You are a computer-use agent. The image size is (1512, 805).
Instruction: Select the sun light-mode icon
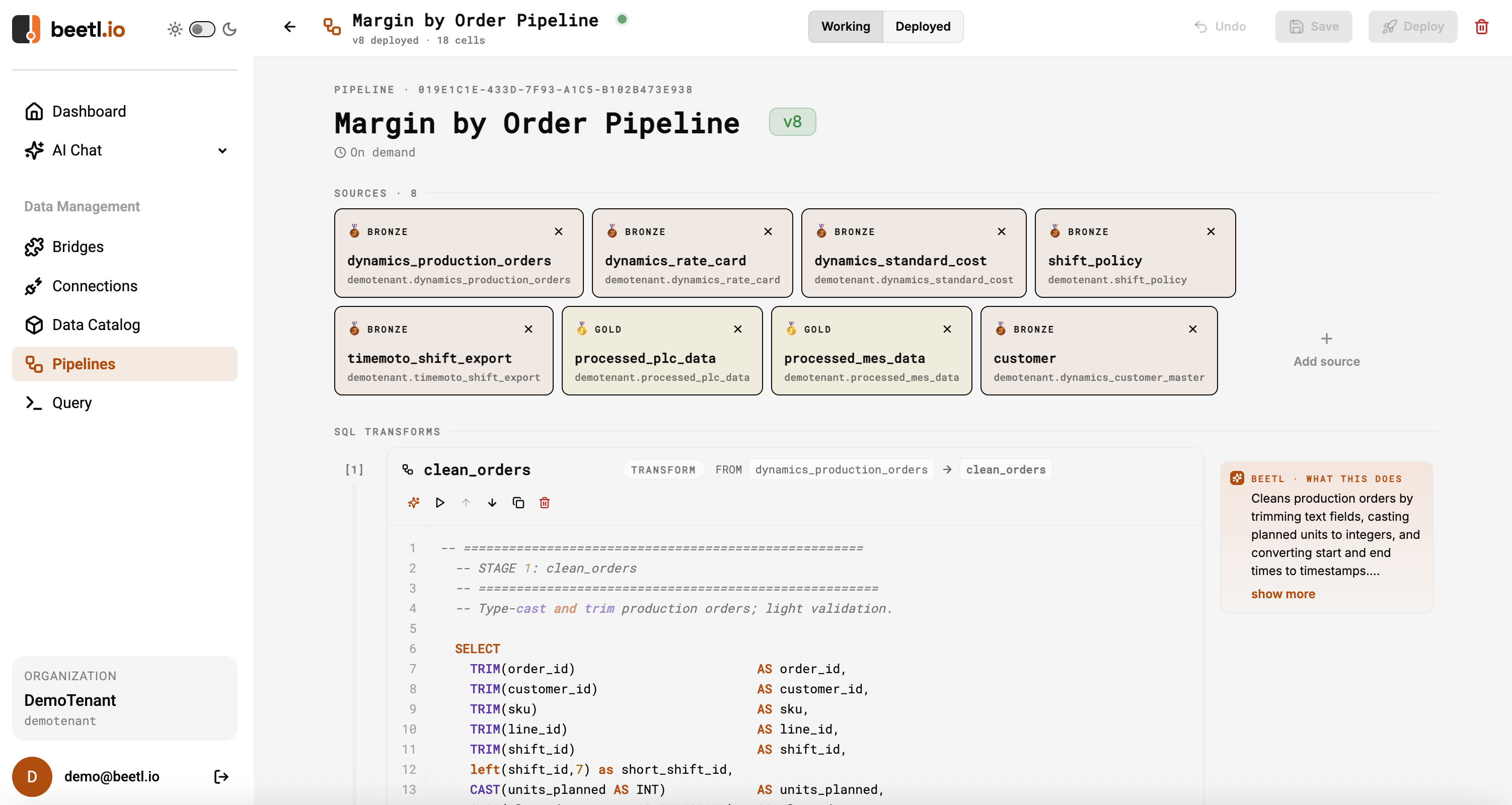(x=175, y=29)
